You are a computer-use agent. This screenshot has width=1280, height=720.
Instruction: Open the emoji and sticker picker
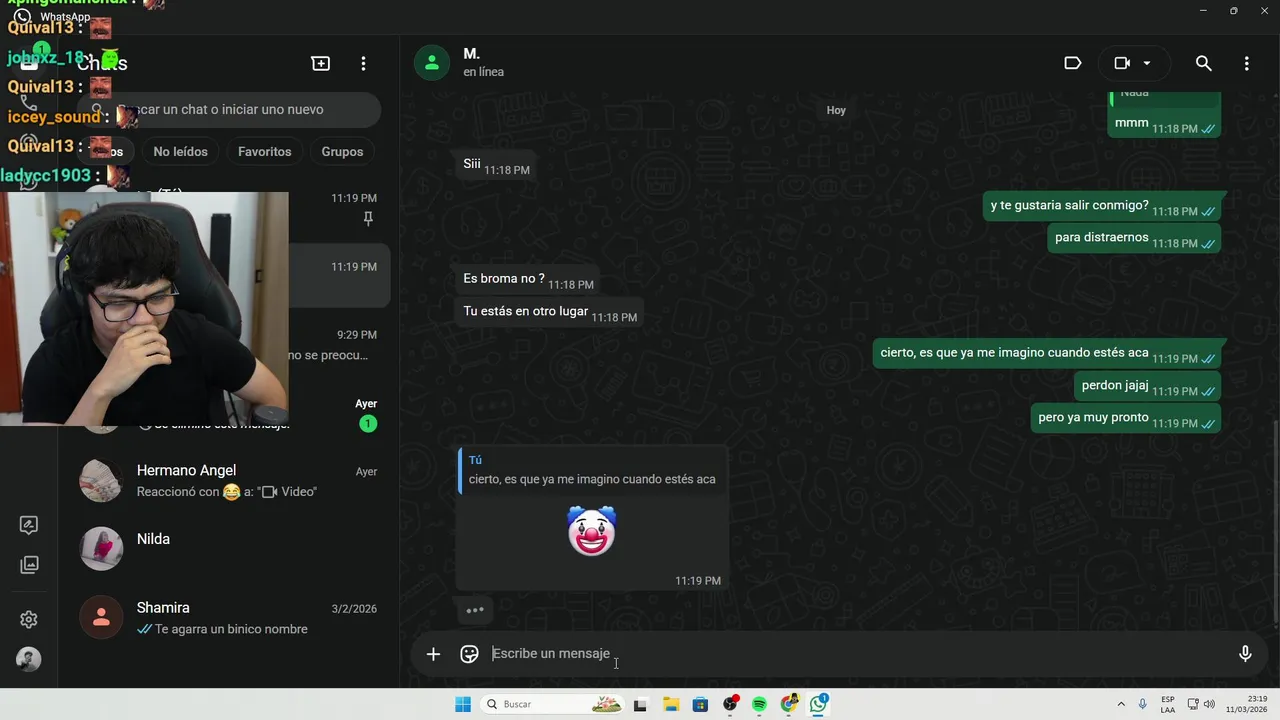(x=469, y=654)
